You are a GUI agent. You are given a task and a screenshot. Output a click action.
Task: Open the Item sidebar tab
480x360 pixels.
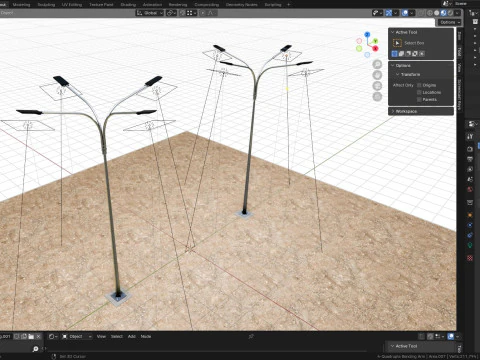(x=459, y=36)
